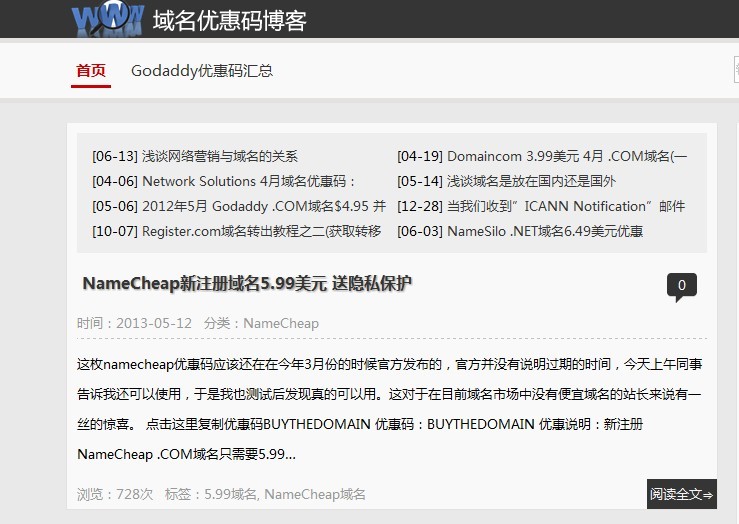Click the excerpt text 点击这里复制优惠码BUYTHEDOMAIN
The width and height of the screenshot is (739, 524).
(258, 424)
